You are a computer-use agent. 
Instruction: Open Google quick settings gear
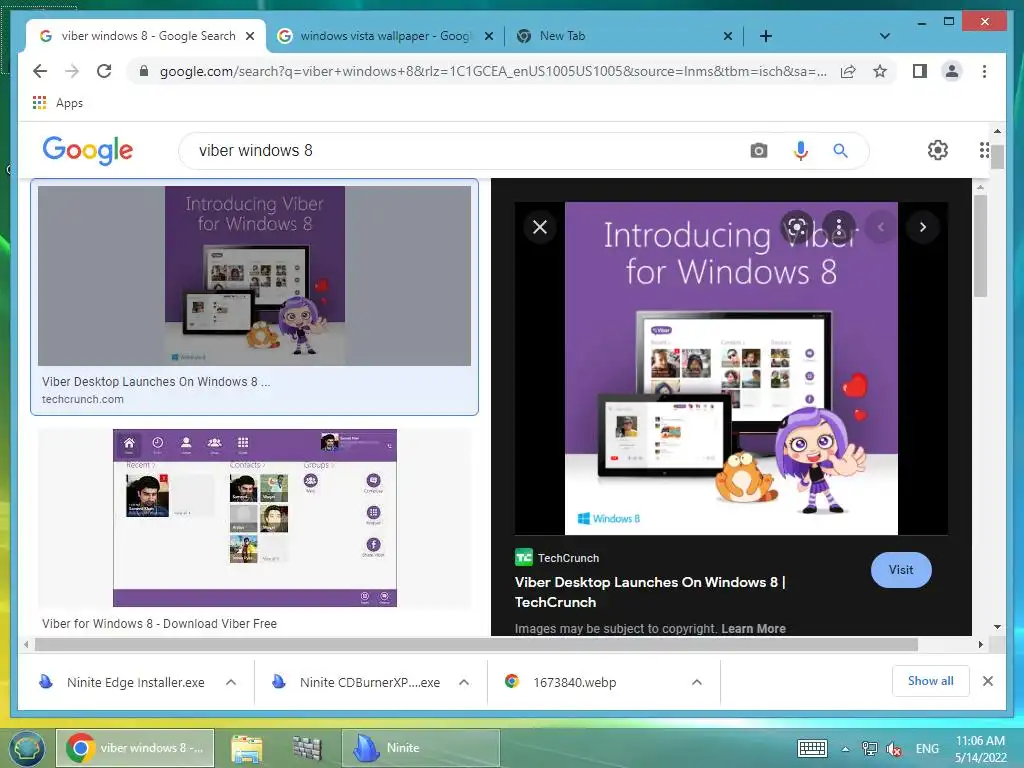[x=938, y=150]
